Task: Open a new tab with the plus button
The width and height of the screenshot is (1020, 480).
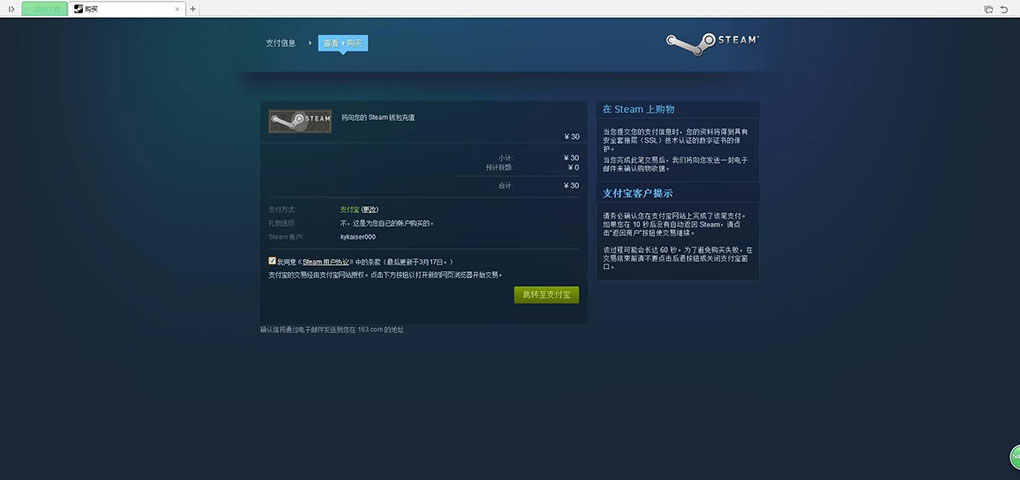Action: point(193,9)
